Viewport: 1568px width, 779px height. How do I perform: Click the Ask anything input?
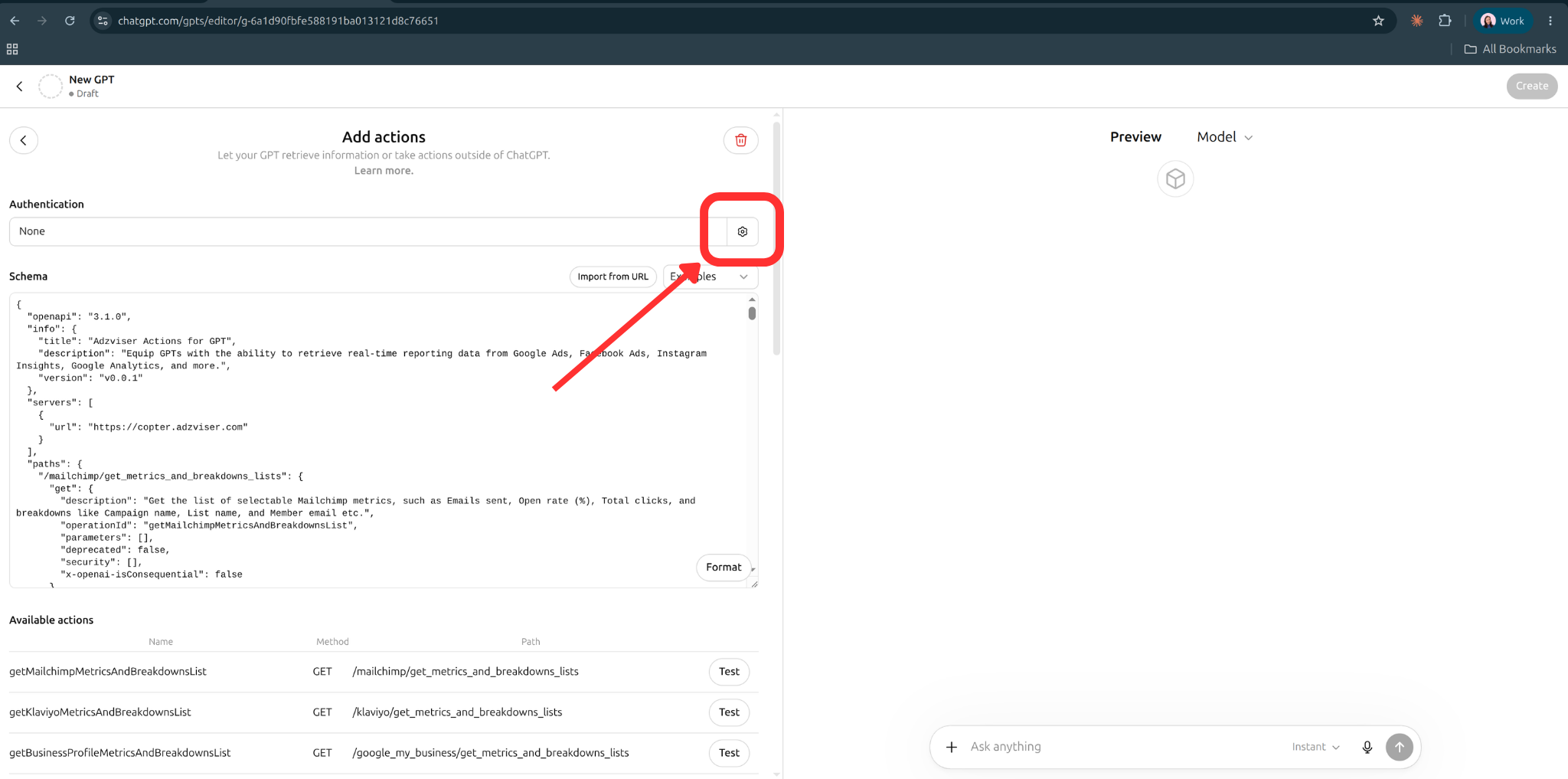click(1125, 747)
